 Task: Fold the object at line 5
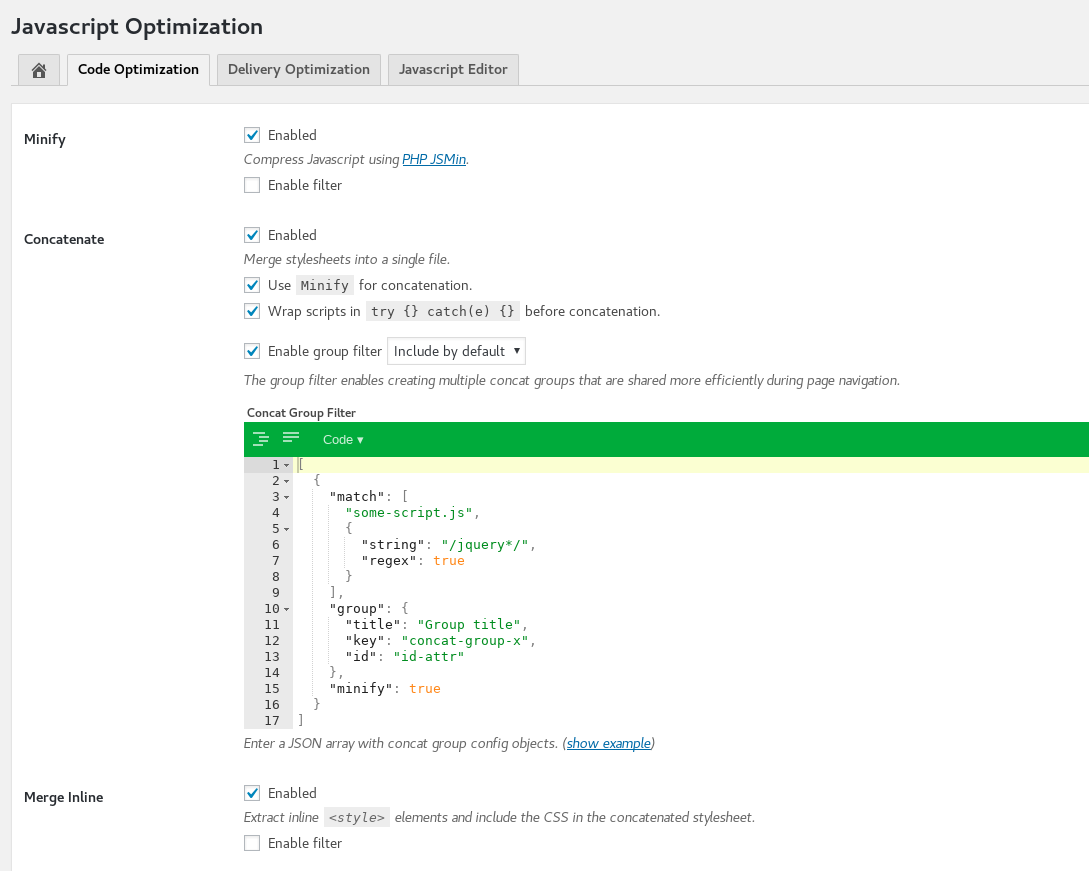point(287,529)
